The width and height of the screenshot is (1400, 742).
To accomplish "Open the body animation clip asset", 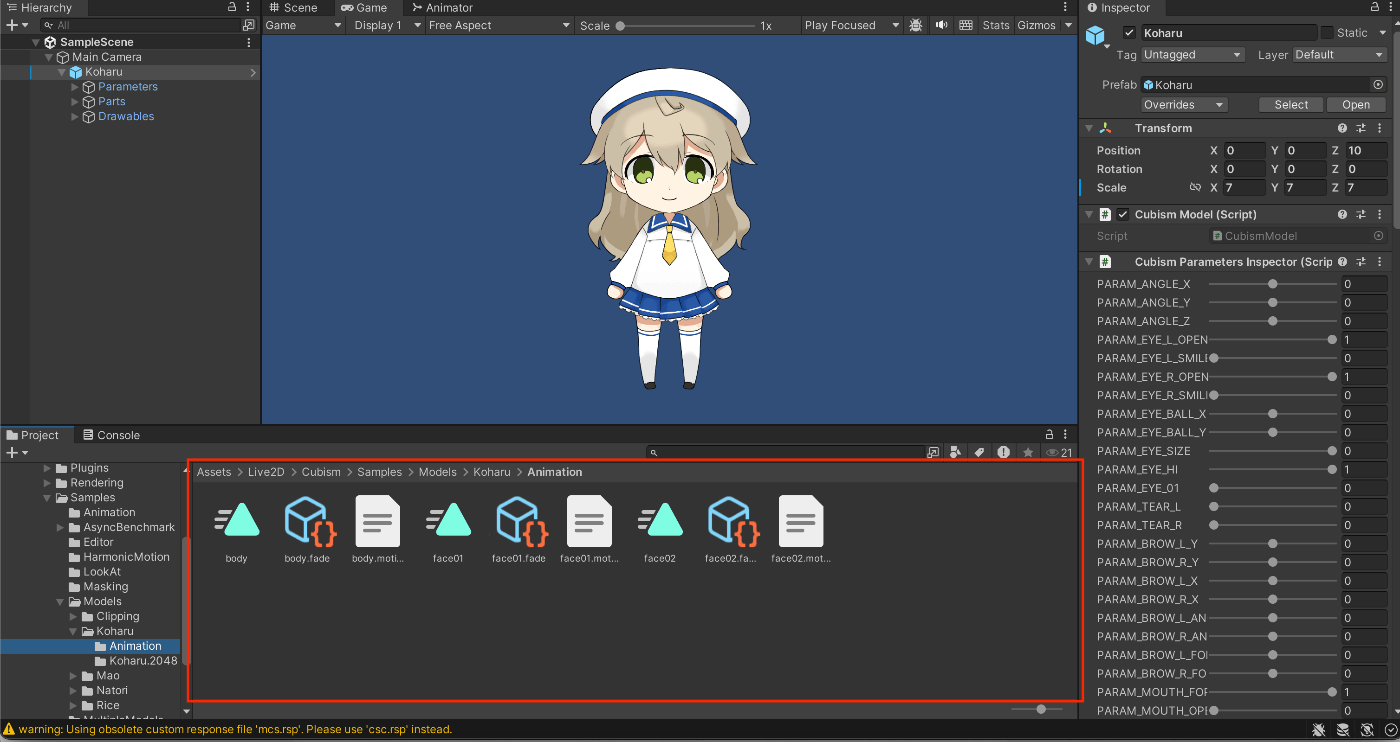I will tap(236, 521).
